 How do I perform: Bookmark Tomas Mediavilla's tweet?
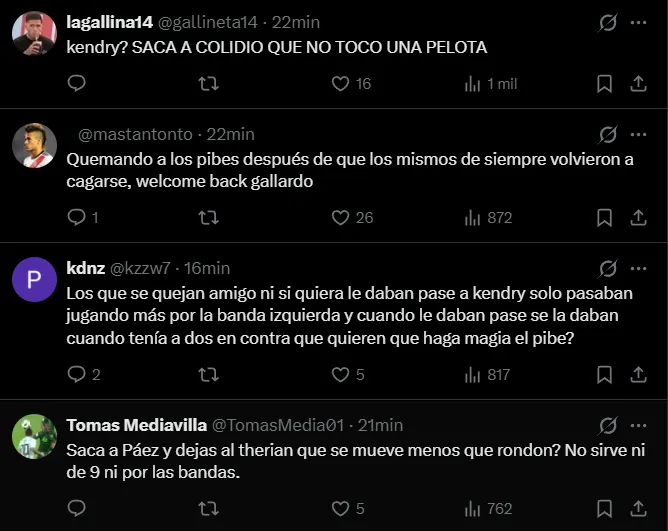click(x=604, y=508)
